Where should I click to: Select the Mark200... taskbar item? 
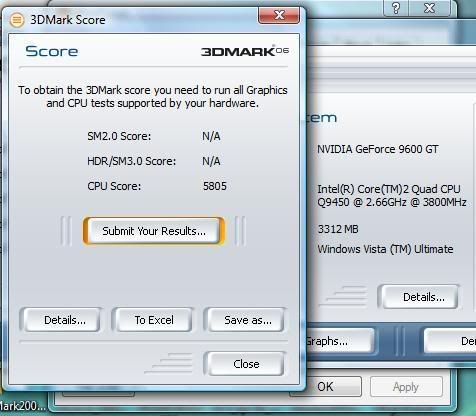tap(22, 406)
